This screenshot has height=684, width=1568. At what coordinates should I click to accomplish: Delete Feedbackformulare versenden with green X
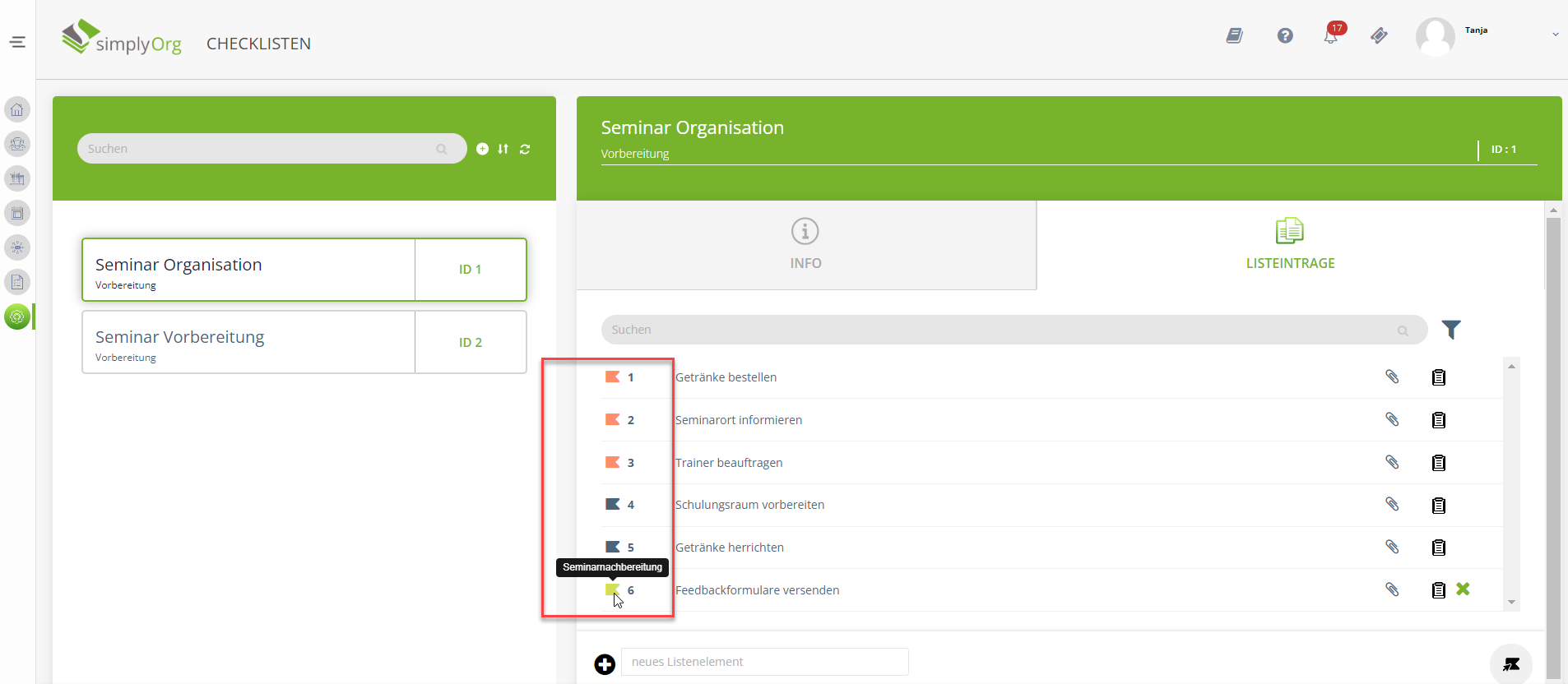[1463, 589]
